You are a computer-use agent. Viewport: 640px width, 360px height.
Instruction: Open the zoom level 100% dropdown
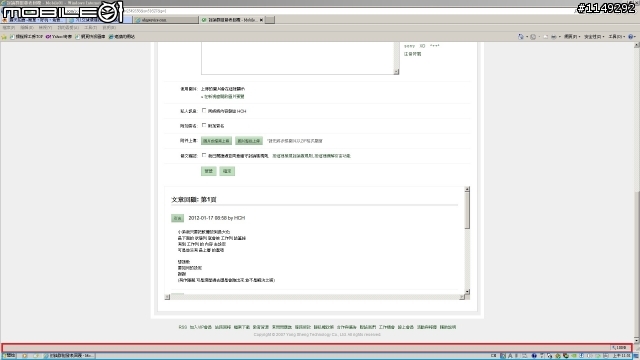pyautogui.click(x=620, y=348)
